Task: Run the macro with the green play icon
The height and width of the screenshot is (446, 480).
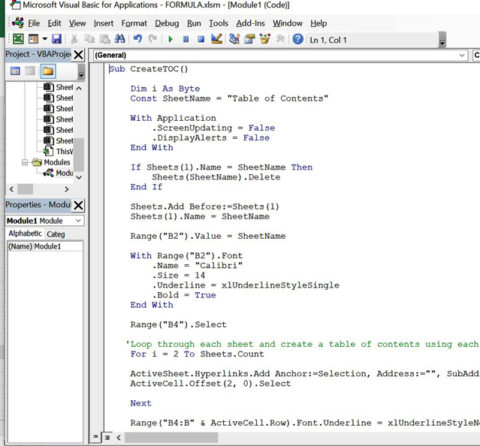Action: click(x=170, y=39)
